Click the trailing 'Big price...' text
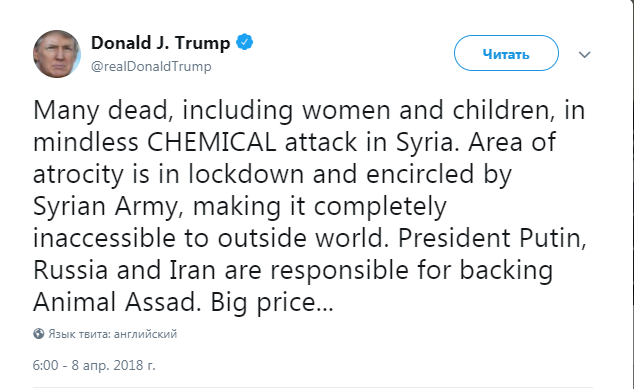Image resolution: width=634 pixels, height=389 pixels. pos(272,303)
